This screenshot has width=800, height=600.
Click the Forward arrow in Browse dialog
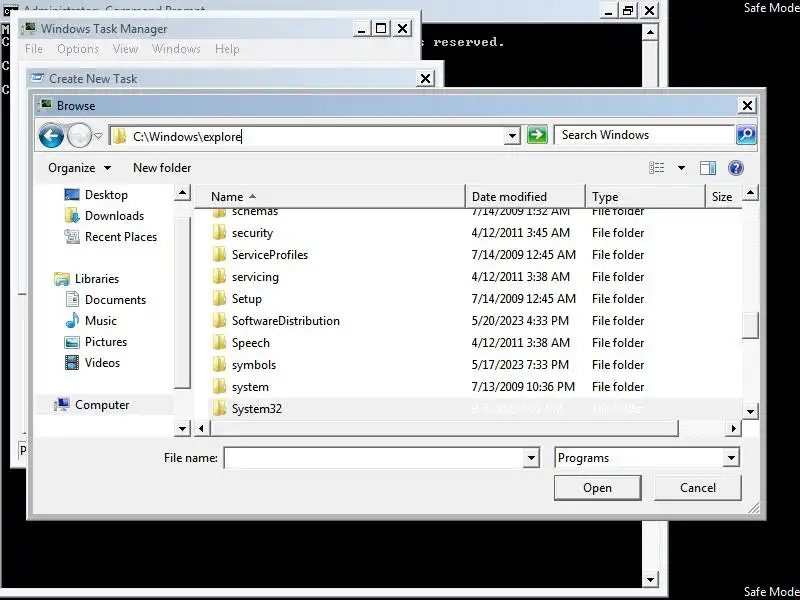tap(79, 136)
